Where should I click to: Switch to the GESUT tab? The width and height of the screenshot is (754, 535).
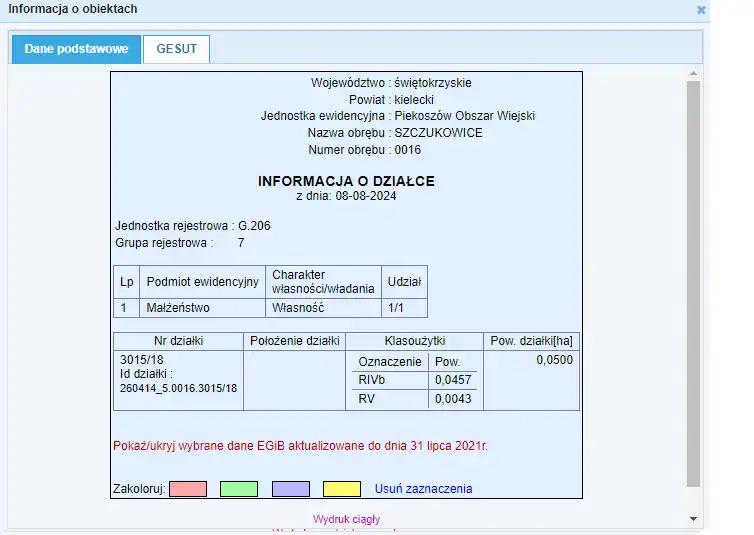(x=176, y=49)
